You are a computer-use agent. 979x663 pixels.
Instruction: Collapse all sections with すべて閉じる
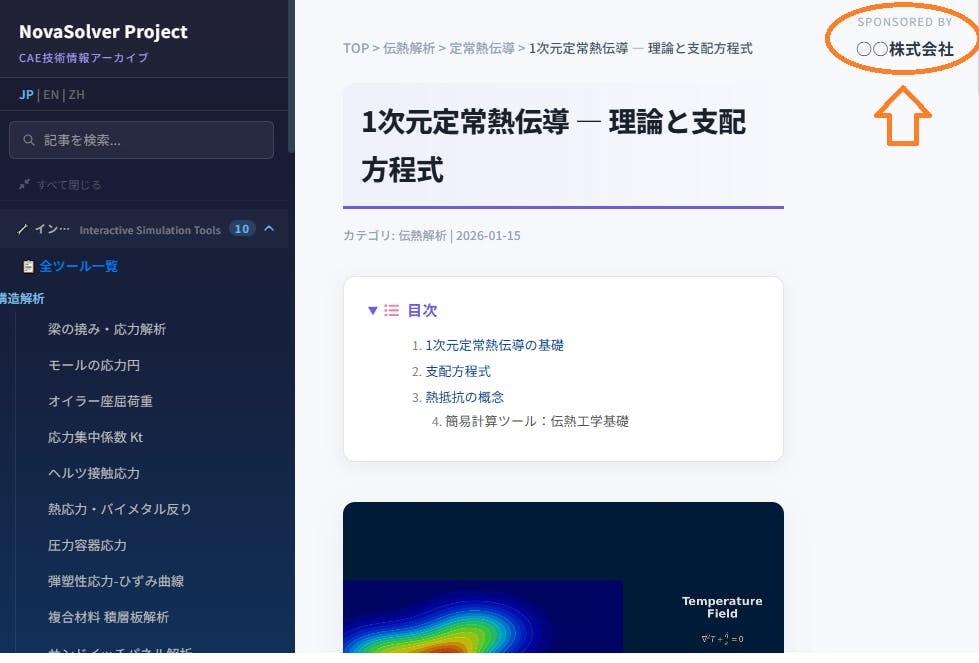click(68, 185)
